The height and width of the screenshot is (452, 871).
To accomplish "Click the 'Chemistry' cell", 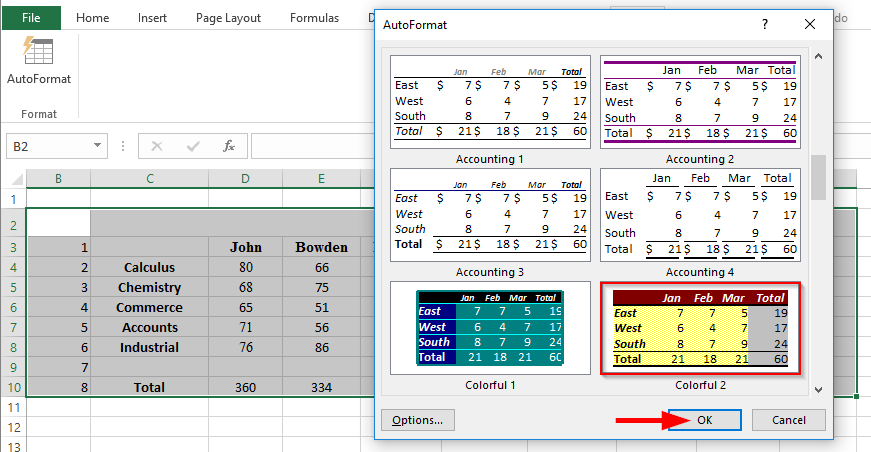I will click(149, 287).
